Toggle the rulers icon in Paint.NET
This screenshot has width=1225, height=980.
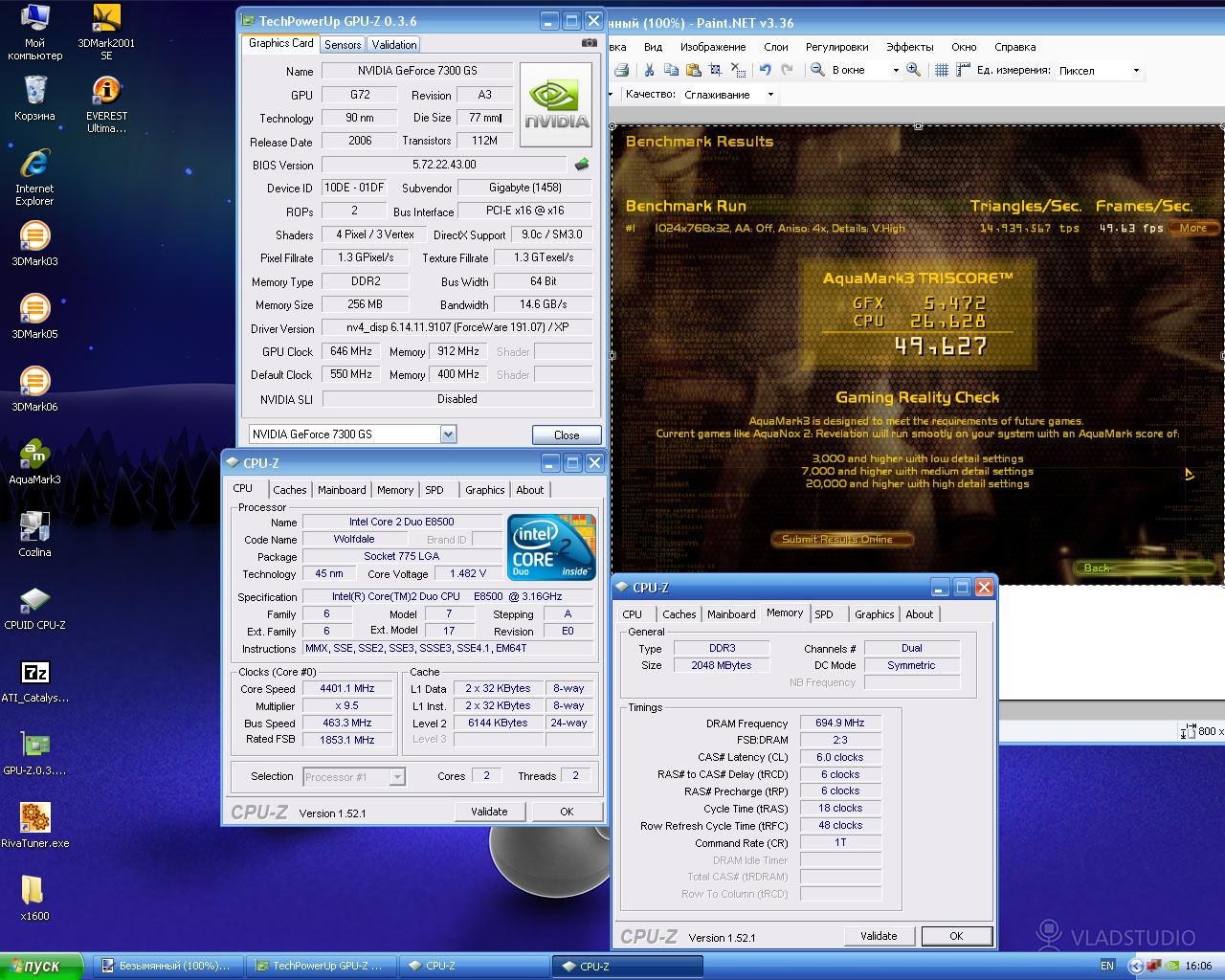pos(963,70)
